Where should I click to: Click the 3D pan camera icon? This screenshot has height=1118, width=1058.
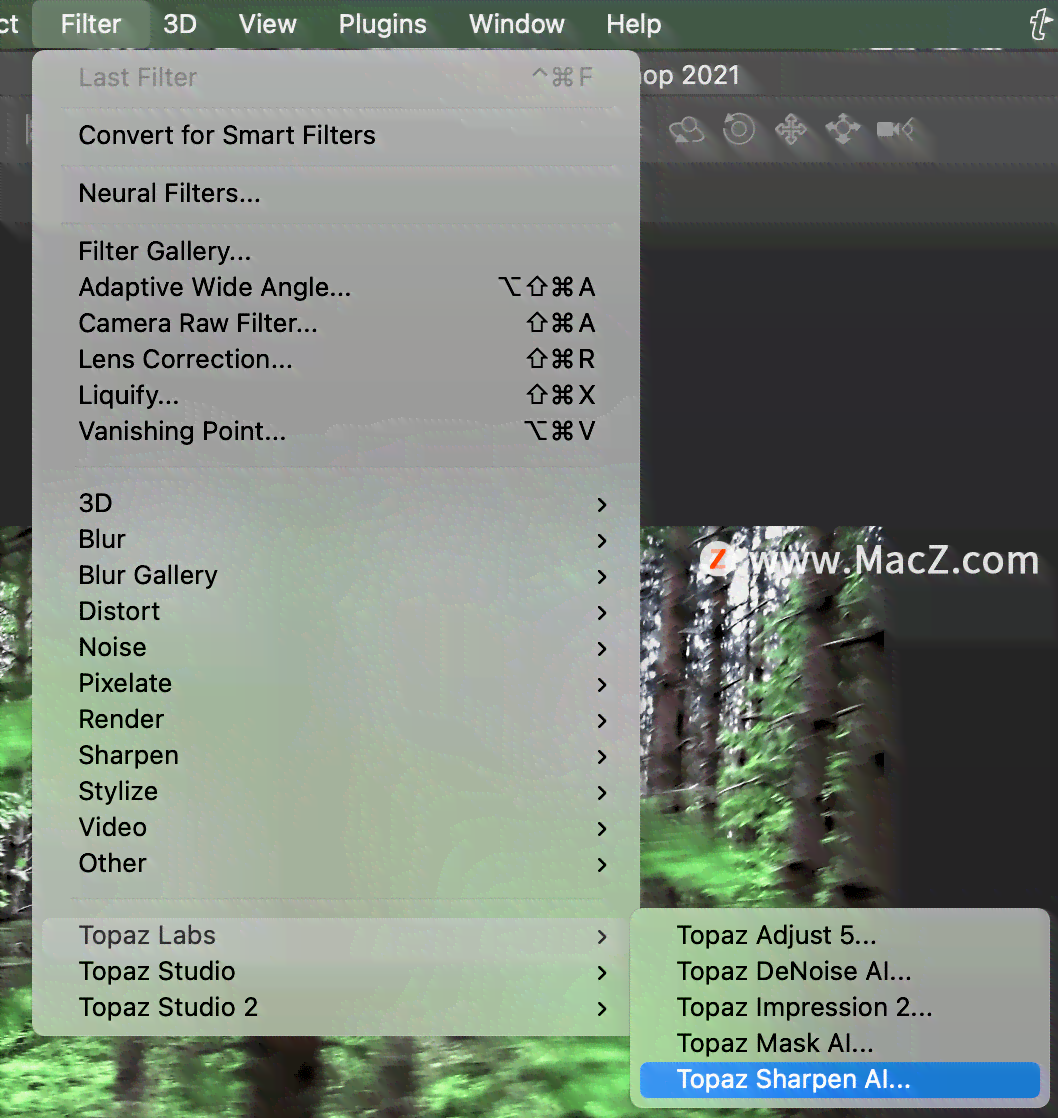791,130
